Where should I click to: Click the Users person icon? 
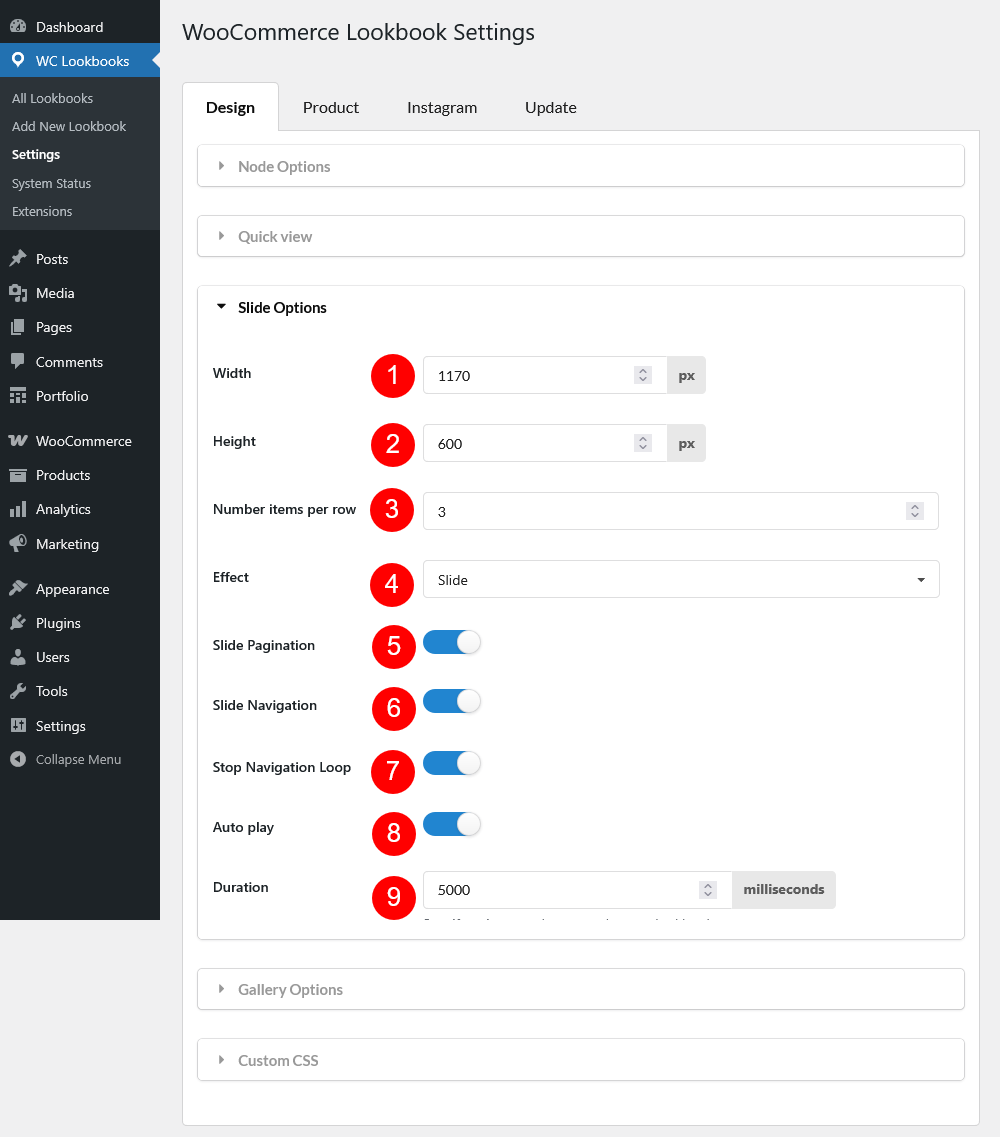click(x=18, y=657)
